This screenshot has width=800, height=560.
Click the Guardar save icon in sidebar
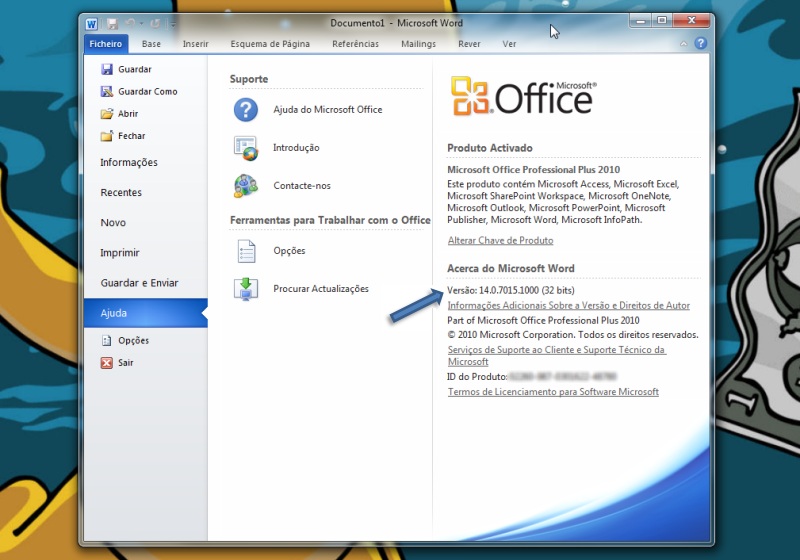pos(107,69)
